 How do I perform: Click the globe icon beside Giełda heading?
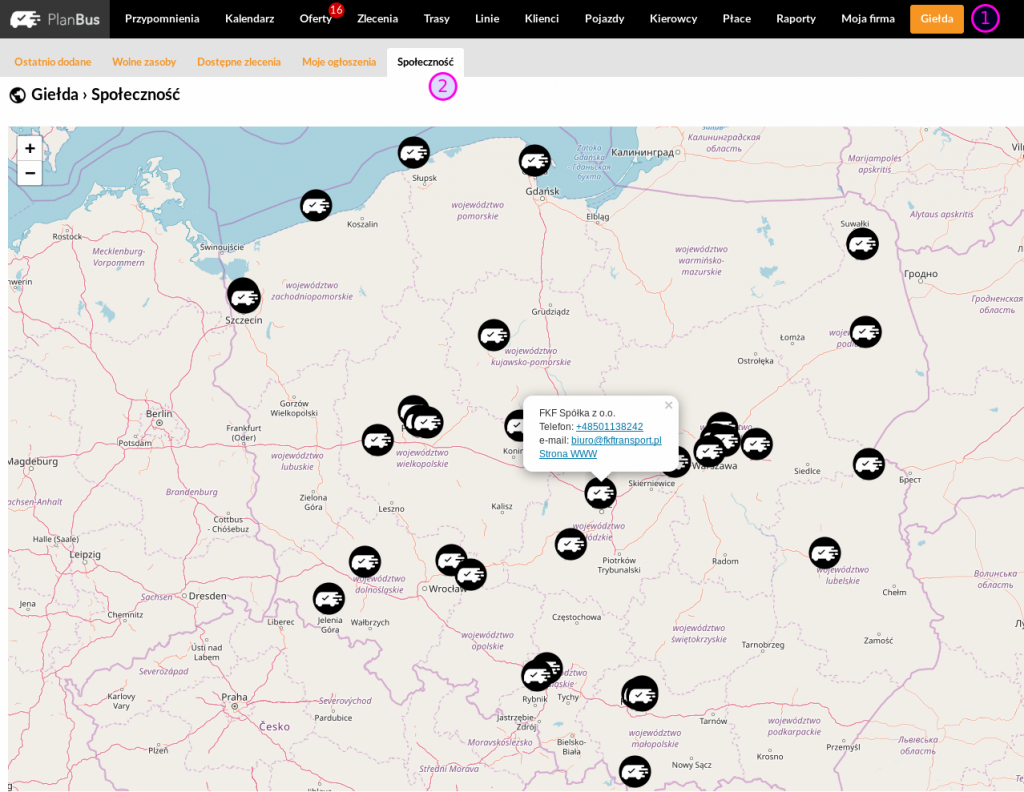point(18,95)
